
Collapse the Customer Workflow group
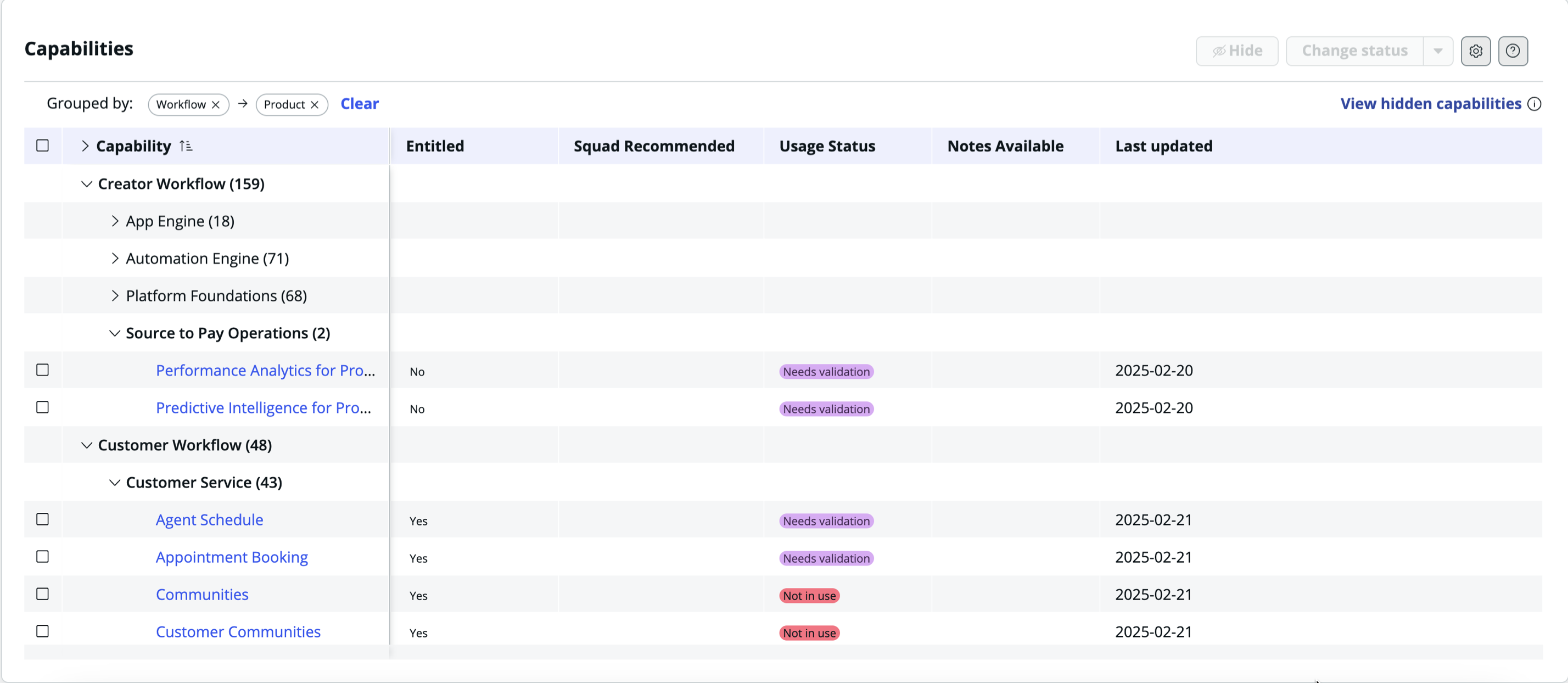pyautogui.click(x=86, y=446)
